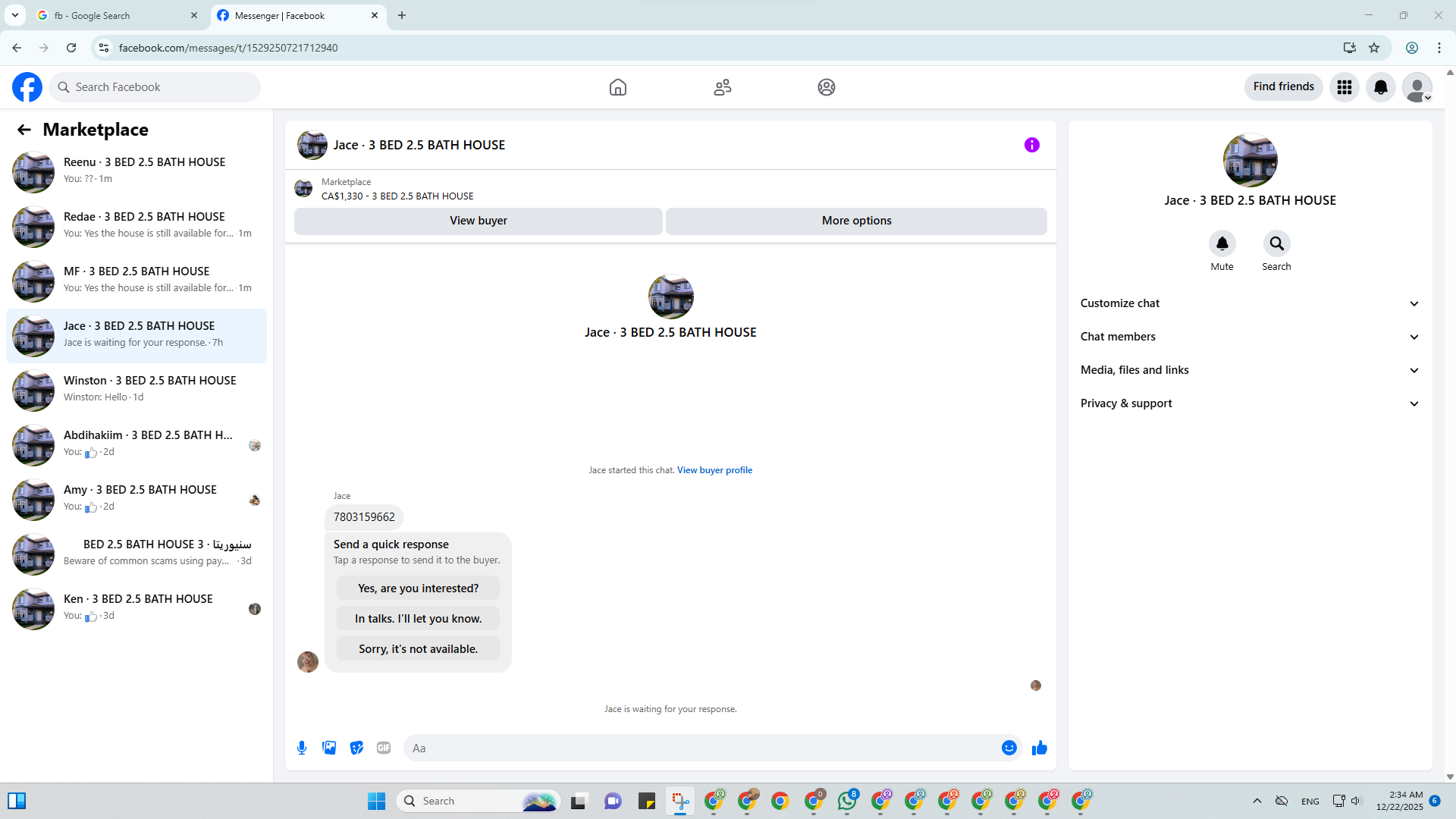Expand Customize chat section
The width and height of the screenshot is (1456, 819).
pos(1249,303)
